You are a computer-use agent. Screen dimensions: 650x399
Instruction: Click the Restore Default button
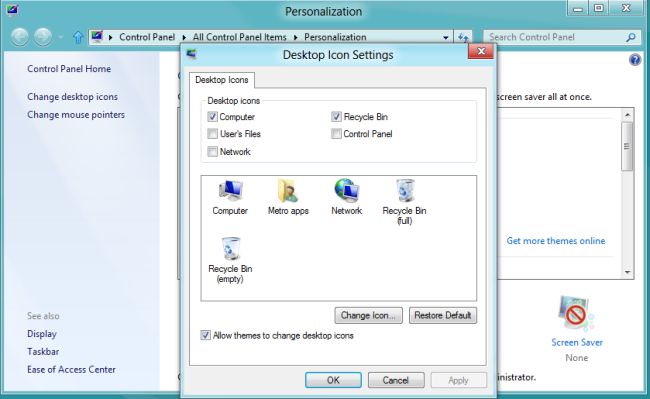click(x=443, y=315)
